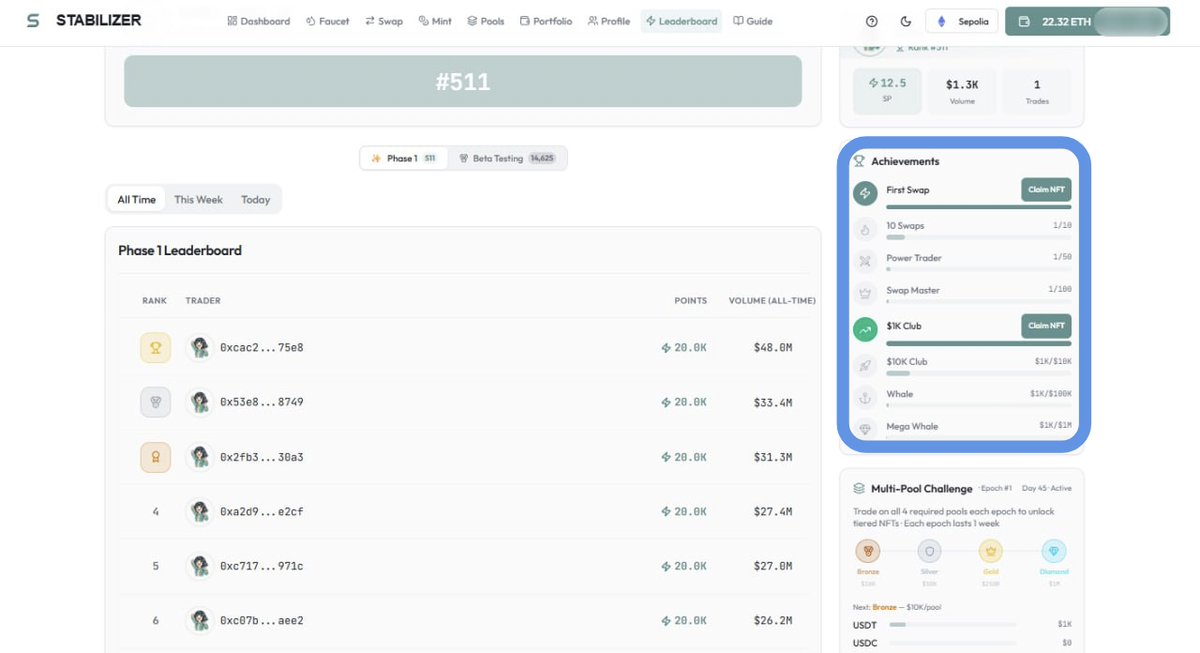Click the Gold tier crown badge
The image size is (1200, 653).
point(991,551)
